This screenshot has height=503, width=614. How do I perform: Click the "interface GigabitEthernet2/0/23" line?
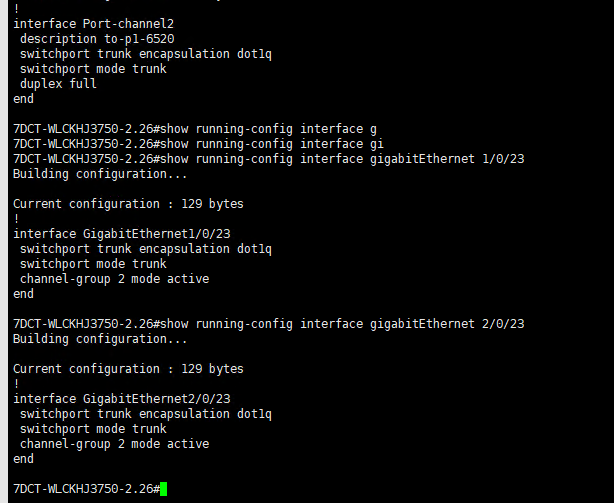(121, 399)
